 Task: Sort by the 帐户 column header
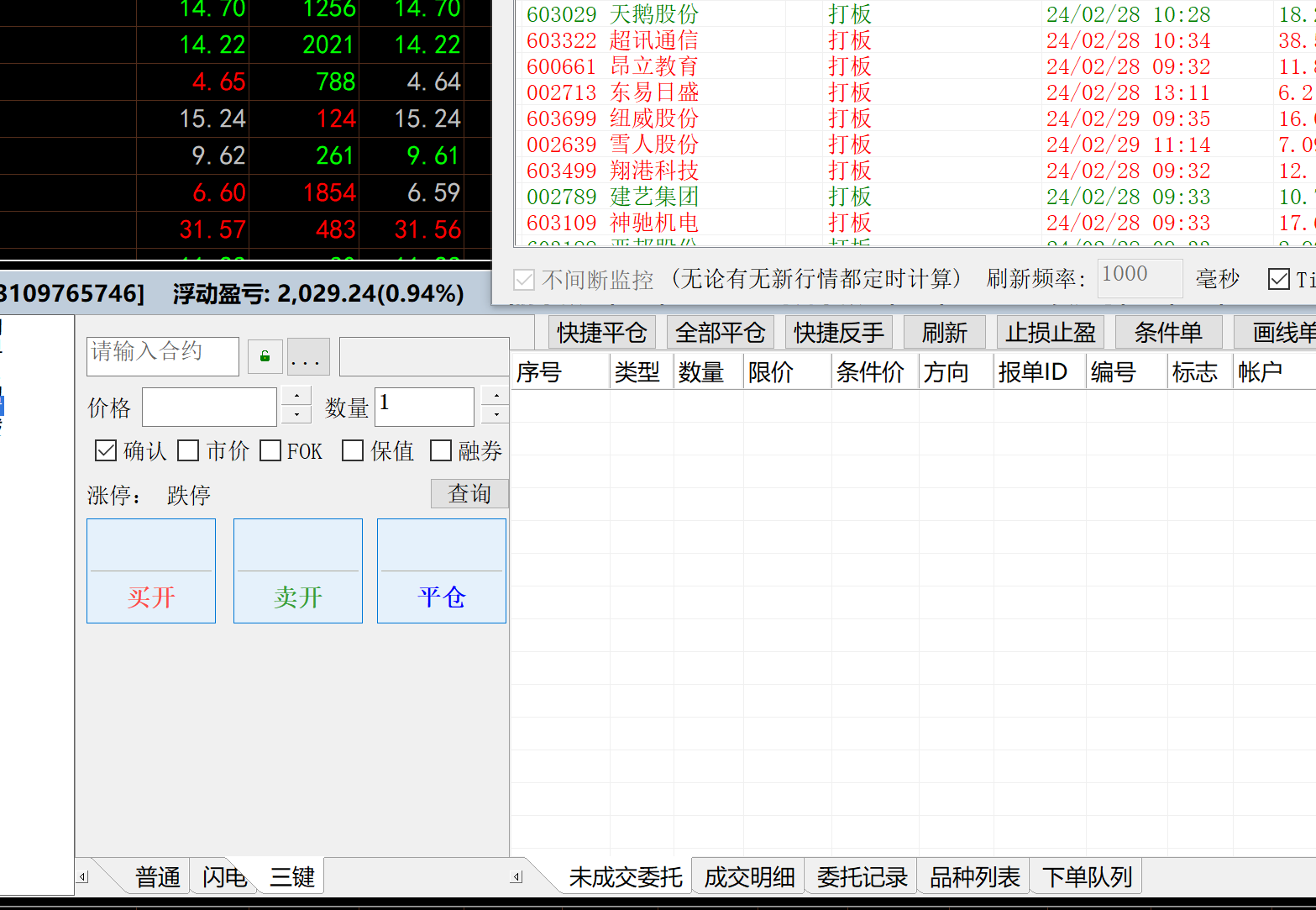(1274, 371)
